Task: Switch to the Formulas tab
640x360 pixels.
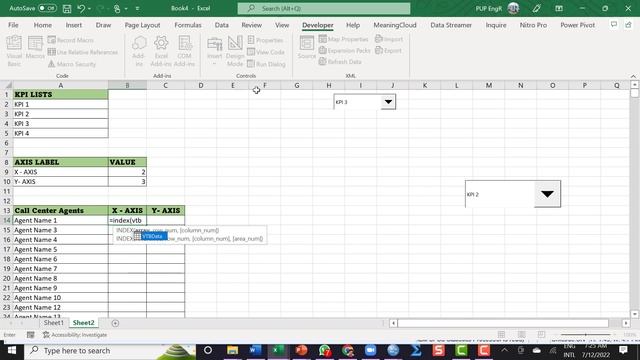Action: 188,25
